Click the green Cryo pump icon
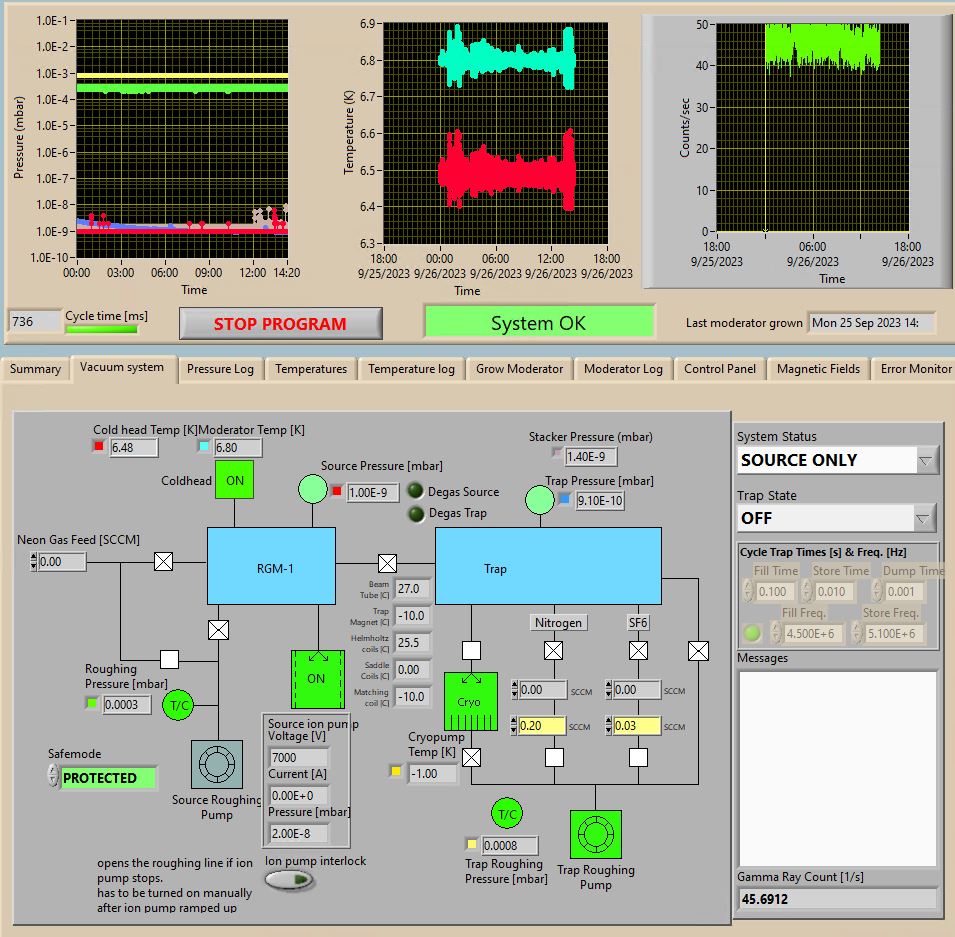Viewport: 955px width, 937px height. pyautogui.click(x=470, y=701)
